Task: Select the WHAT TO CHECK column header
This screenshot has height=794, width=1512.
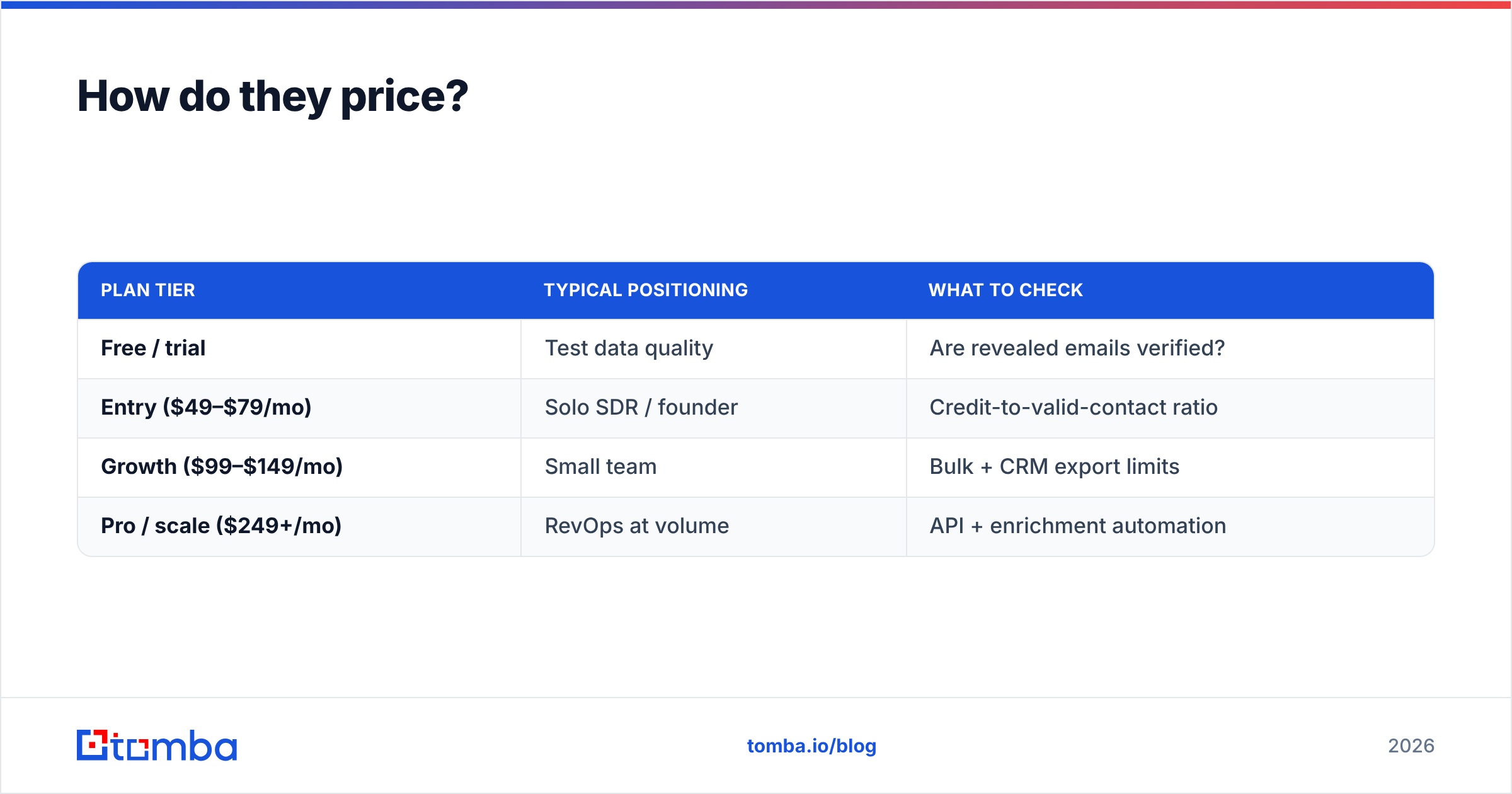Action: 1170,291
